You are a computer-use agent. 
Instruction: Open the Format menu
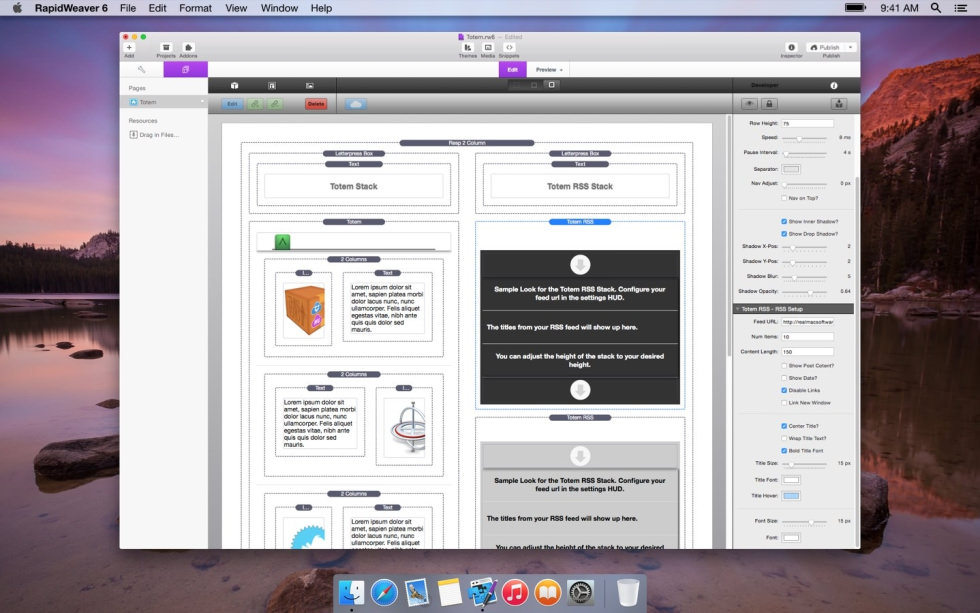pyautogui.click(x=196, y=8)
